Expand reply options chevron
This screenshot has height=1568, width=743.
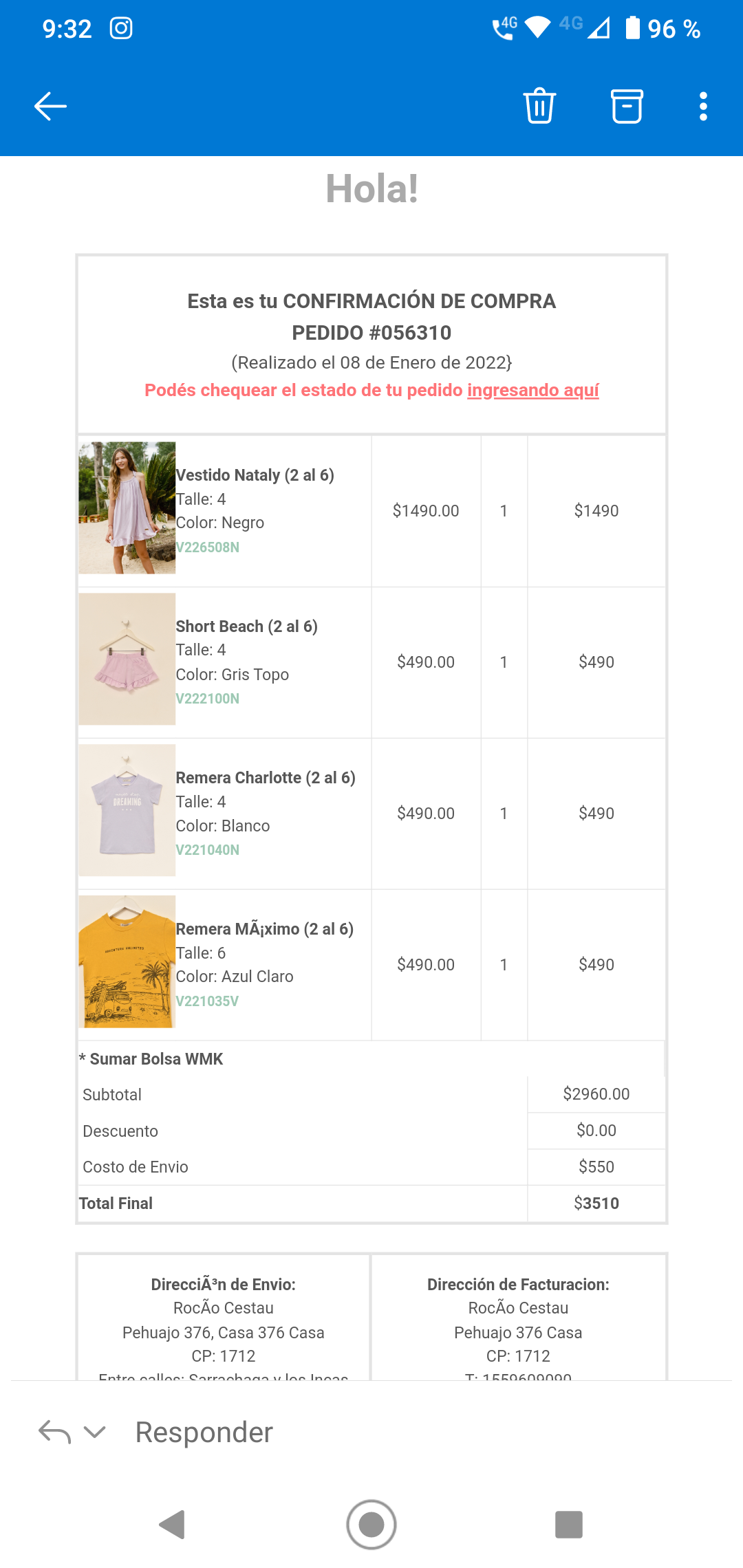94,1433
